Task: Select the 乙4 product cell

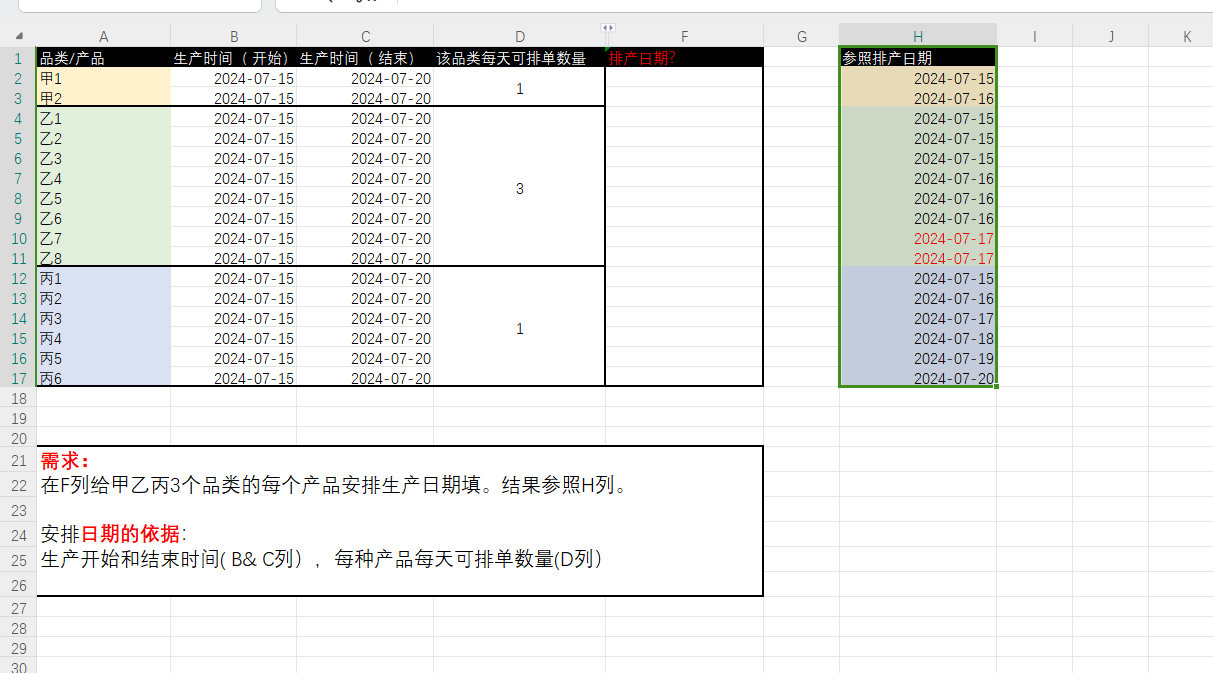Action: 104,178
